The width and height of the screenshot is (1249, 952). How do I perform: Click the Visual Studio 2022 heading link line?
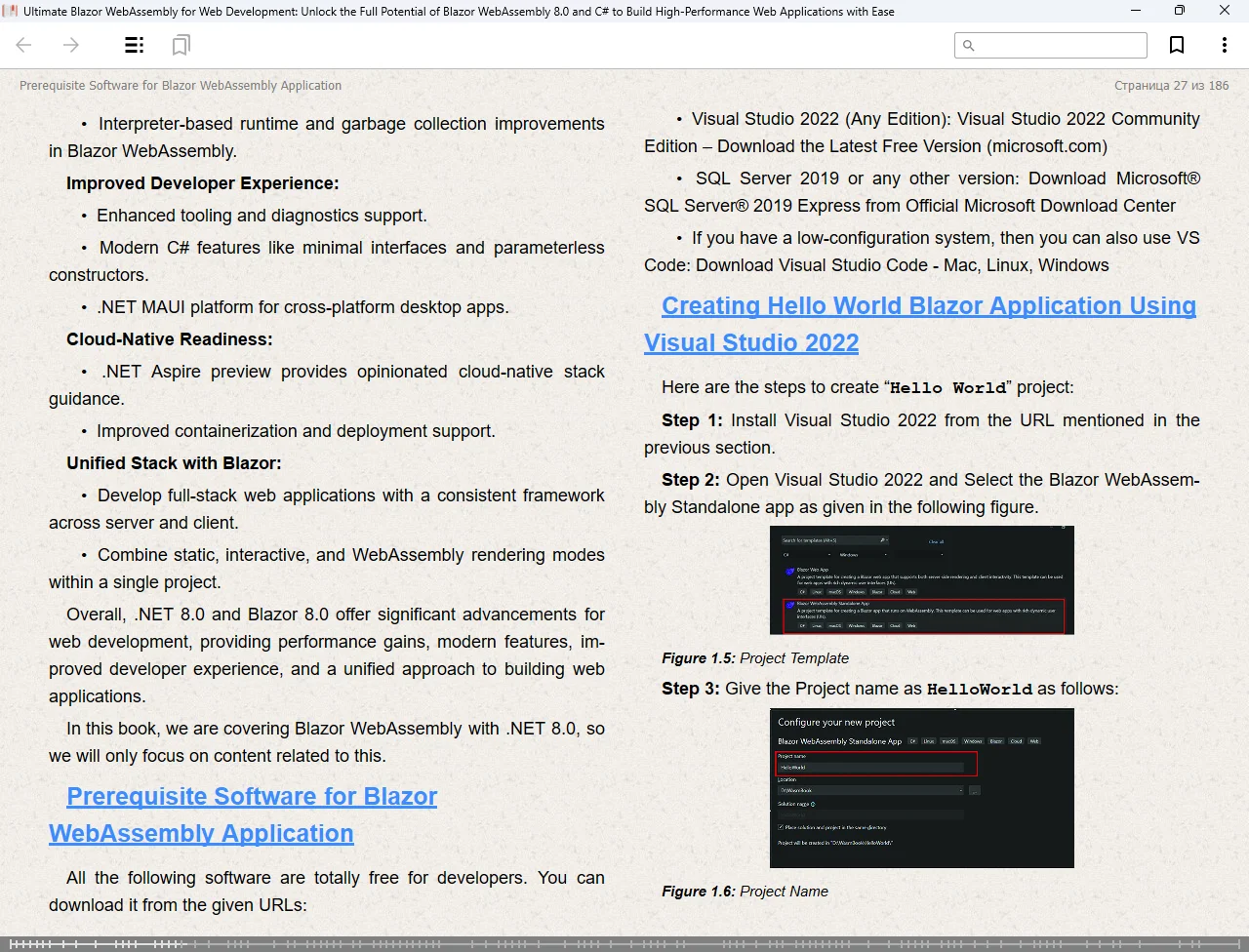coord(751,343)
